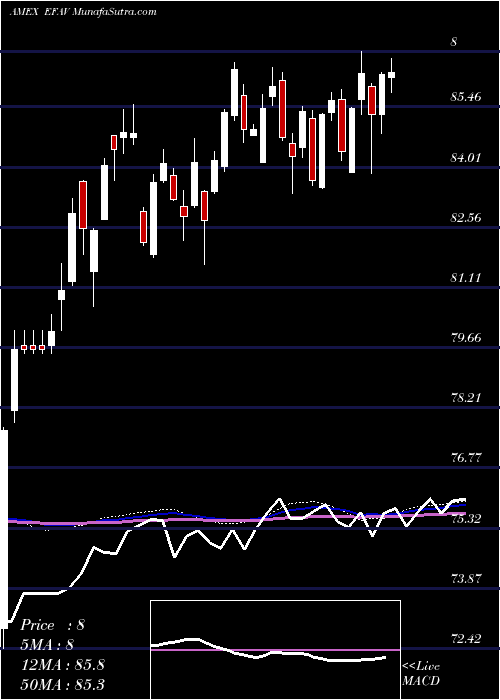The height and width of the screenshot is (700, 500).
Task: Click the 76.77 price axis label
Action: coord(466,458)
